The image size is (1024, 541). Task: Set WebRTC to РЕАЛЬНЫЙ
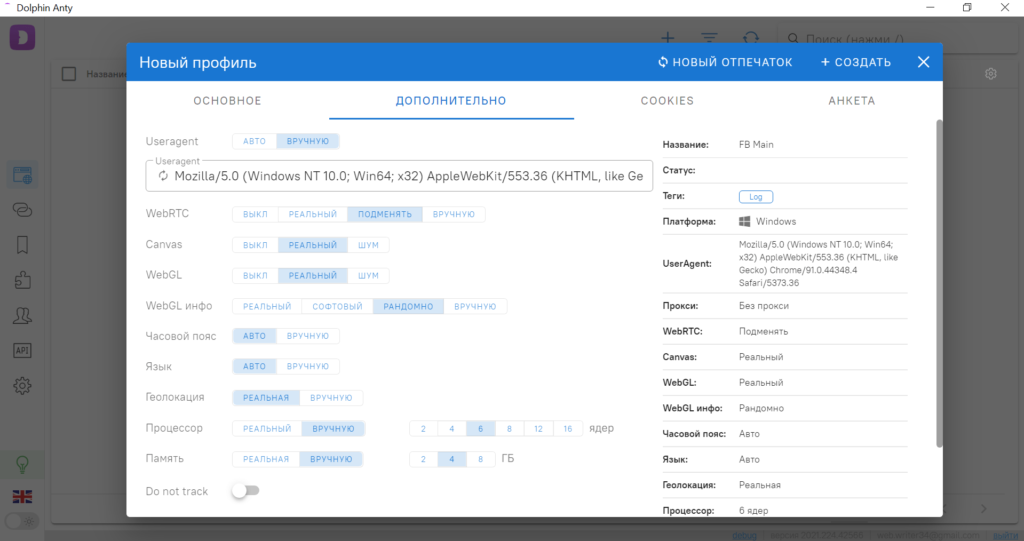pos(313,214)
